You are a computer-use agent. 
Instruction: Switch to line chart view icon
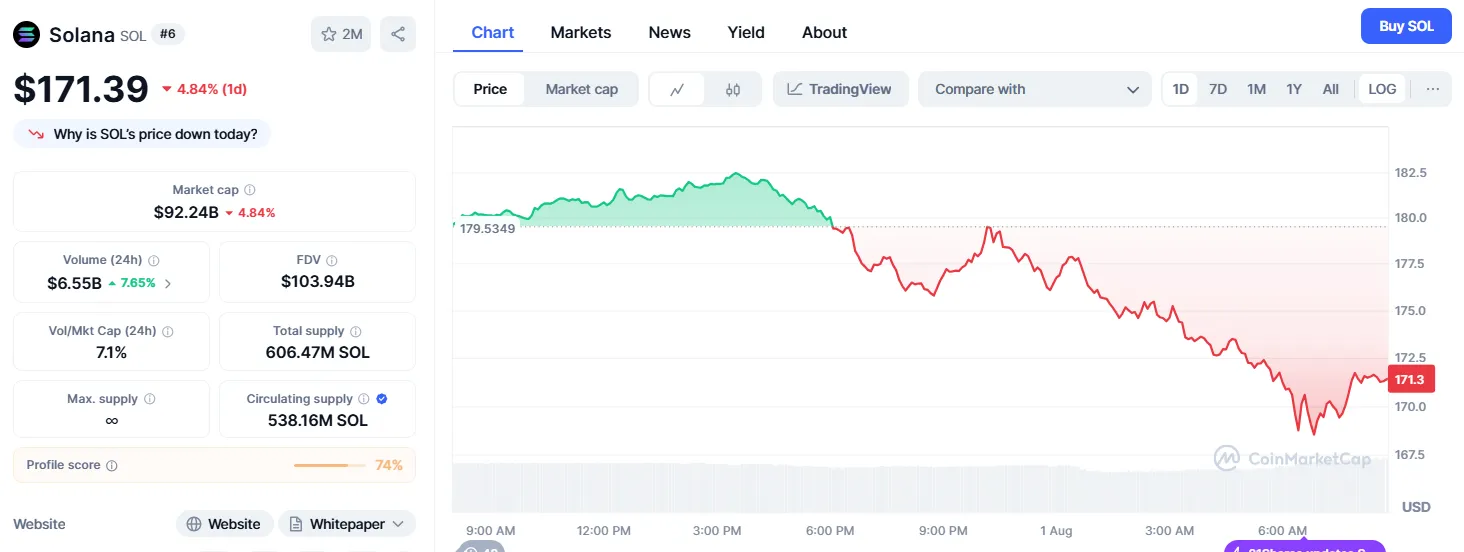[x=677, y=89]
